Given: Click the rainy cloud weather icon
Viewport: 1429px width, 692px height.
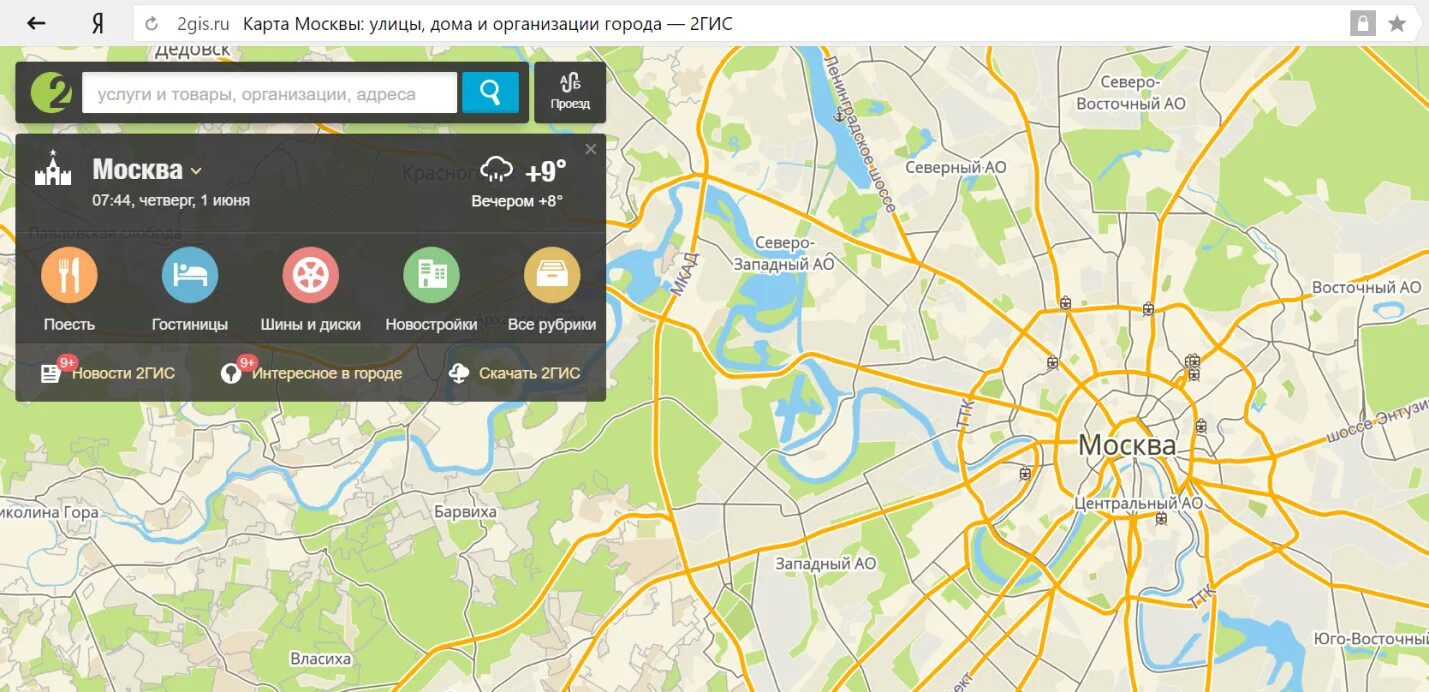Looking at the screenshot, I should coord(496,170).
